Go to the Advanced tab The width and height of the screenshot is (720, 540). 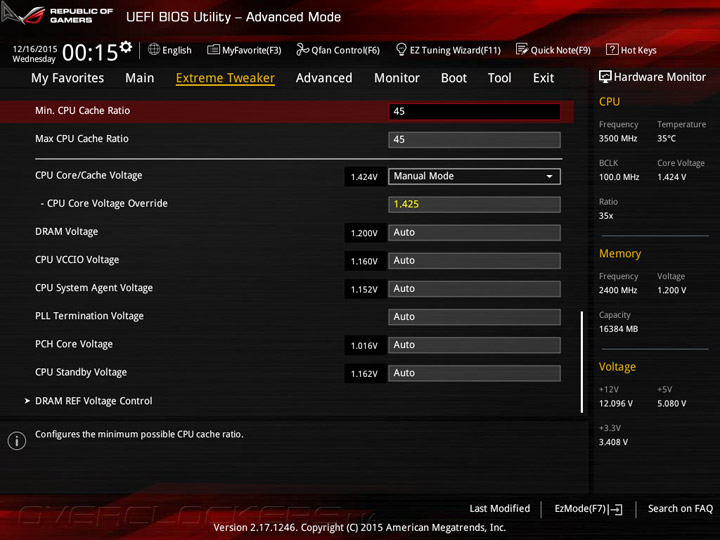click(324, 78)
